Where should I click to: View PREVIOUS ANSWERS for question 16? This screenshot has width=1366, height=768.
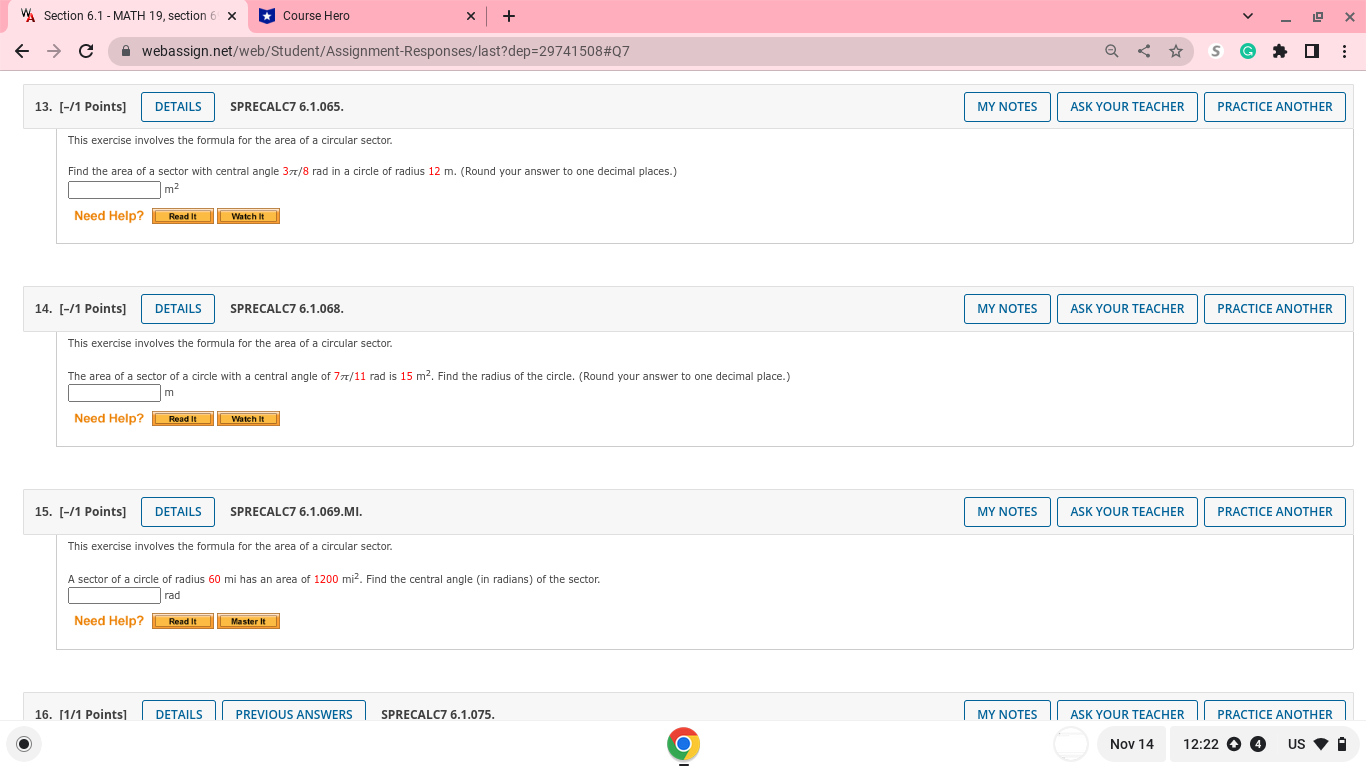(x=294, y=712)
